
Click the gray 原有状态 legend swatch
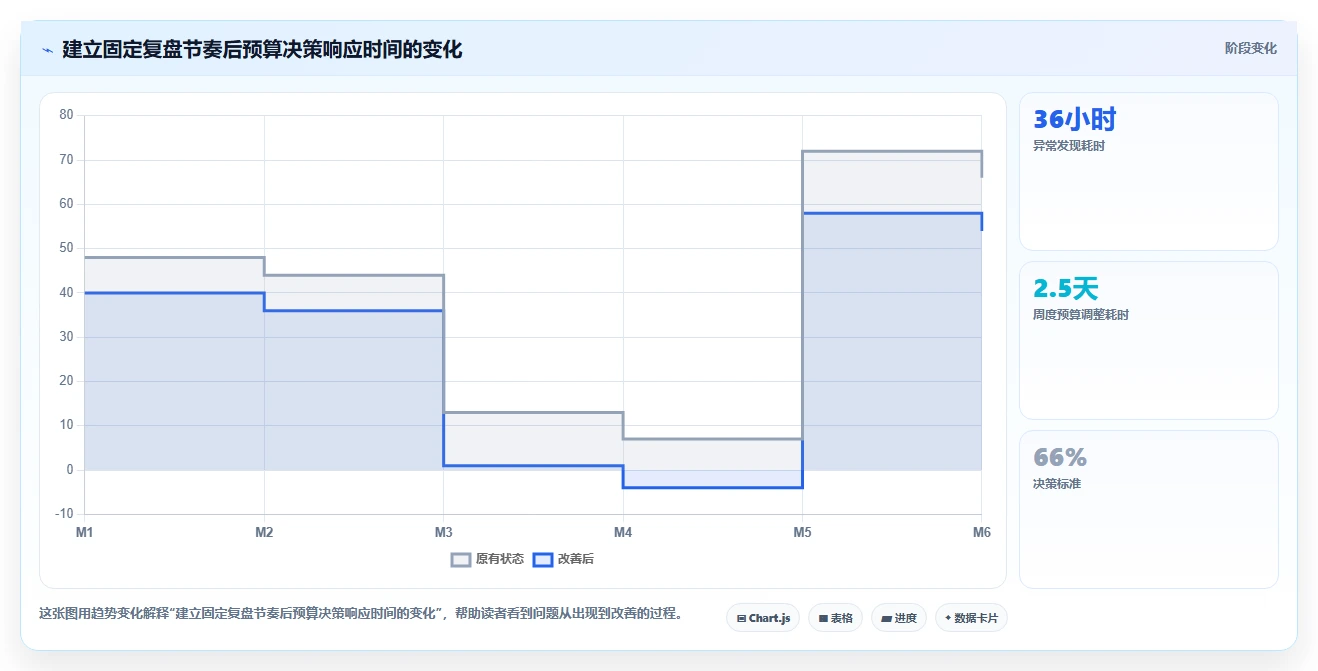461,559
